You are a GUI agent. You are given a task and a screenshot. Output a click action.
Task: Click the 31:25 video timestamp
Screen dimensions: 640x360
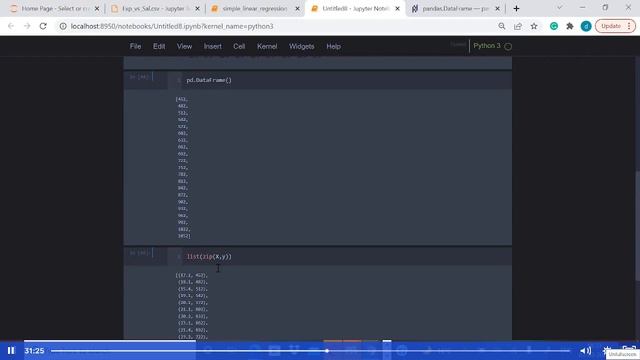coord(34,351)
